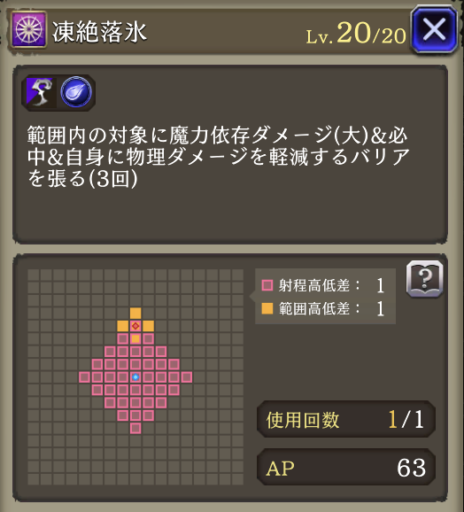Click the skill description text panel
The width and height of the screenshot is (464, 512).
click(230, 154)
